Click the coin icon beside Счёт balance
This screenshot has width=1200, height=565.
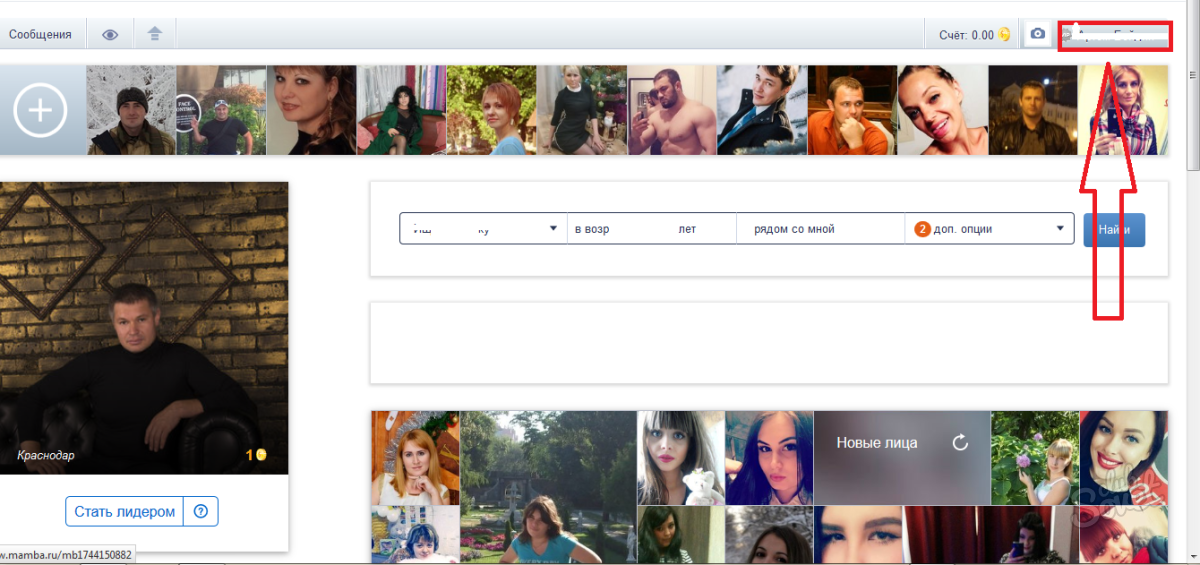tap(1004, 35)
